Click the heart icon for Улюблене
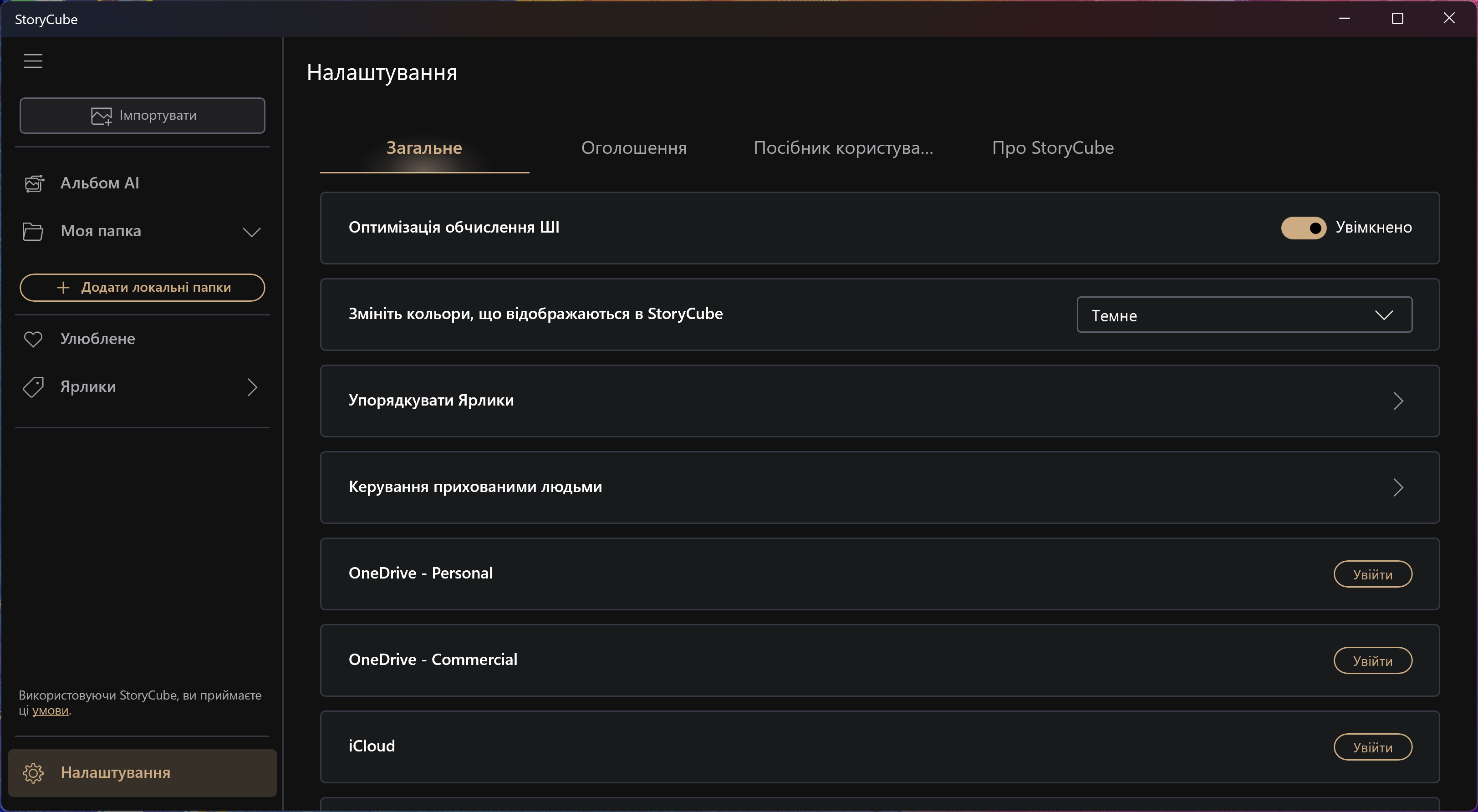 (x=33, y=339)
